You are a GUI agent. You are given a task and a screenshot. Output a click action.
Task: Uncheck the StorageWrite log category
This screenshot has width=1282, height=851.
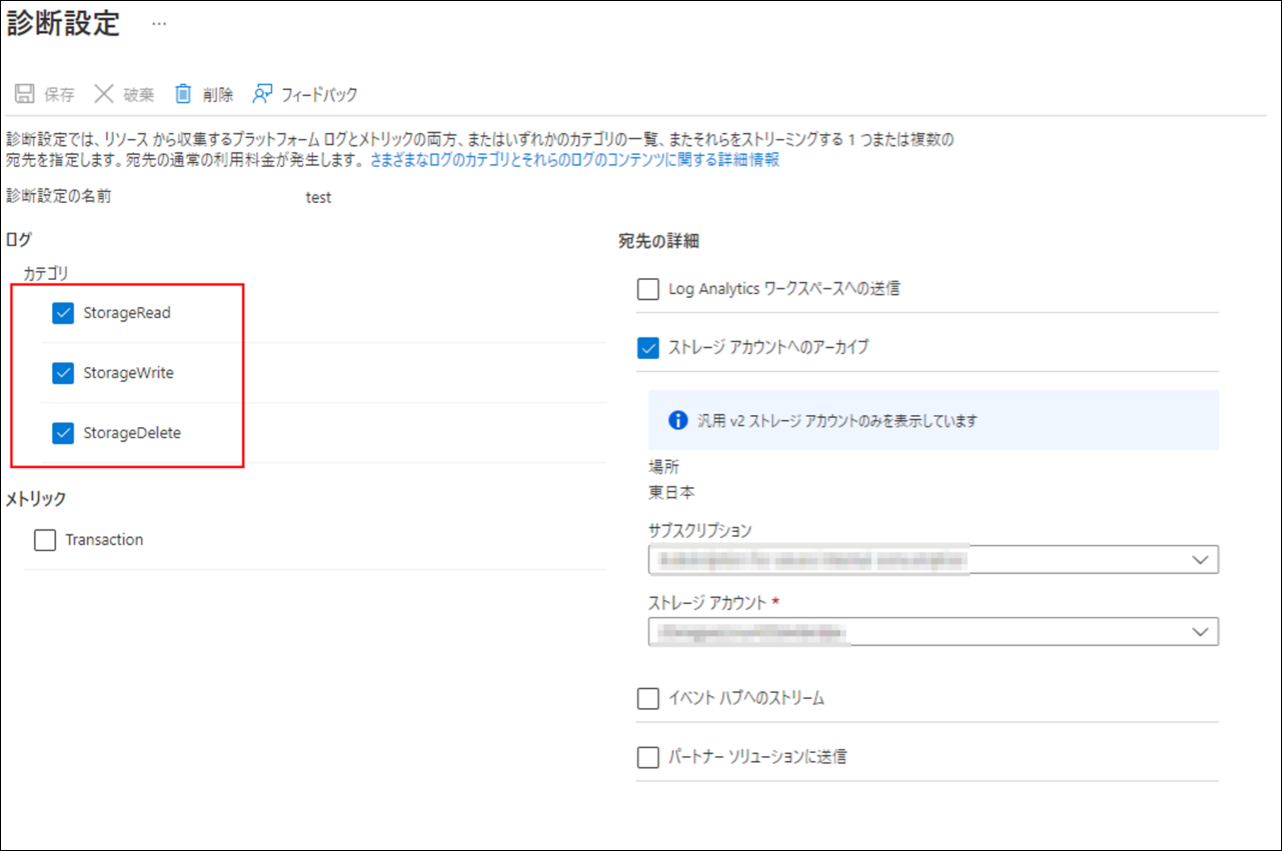[x=63, y=373]
